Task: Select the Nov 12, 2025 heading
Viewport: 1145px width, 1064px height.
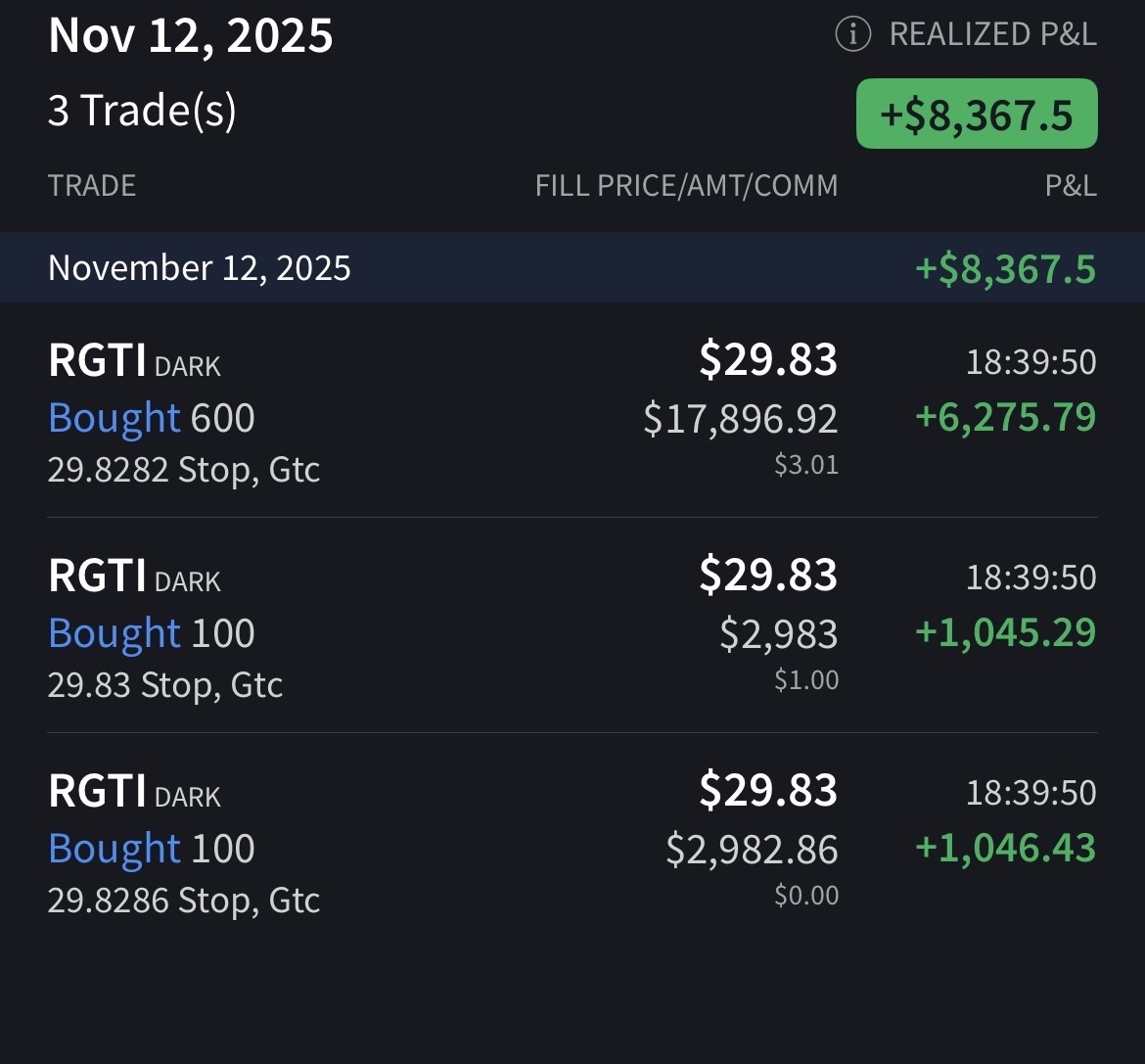Action: (x=191, y=36)
